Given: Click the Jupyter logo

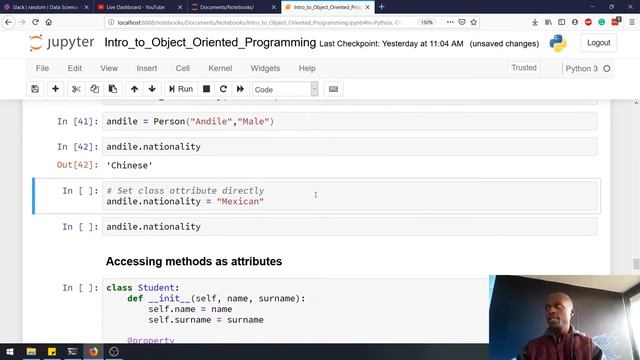Looking at the screenshot, I should [x=62, y=43].
